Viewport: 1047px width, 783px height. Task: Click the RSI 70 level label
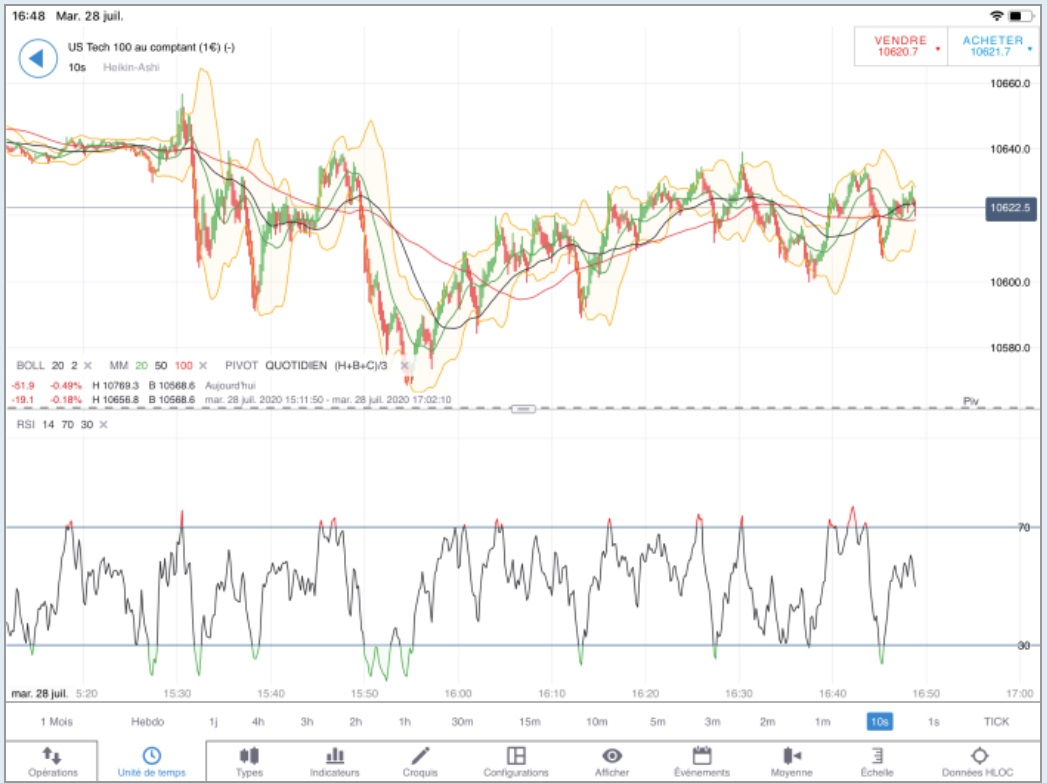(x=1024, y=527)
